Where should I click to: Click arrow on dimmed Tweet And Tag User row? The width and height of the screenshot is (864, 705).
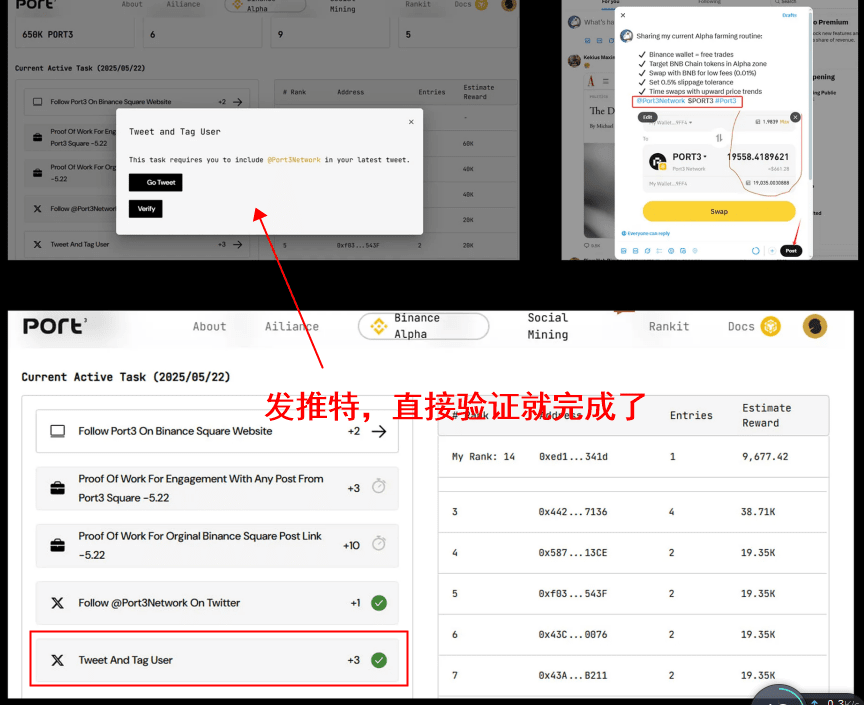point(237,244)
